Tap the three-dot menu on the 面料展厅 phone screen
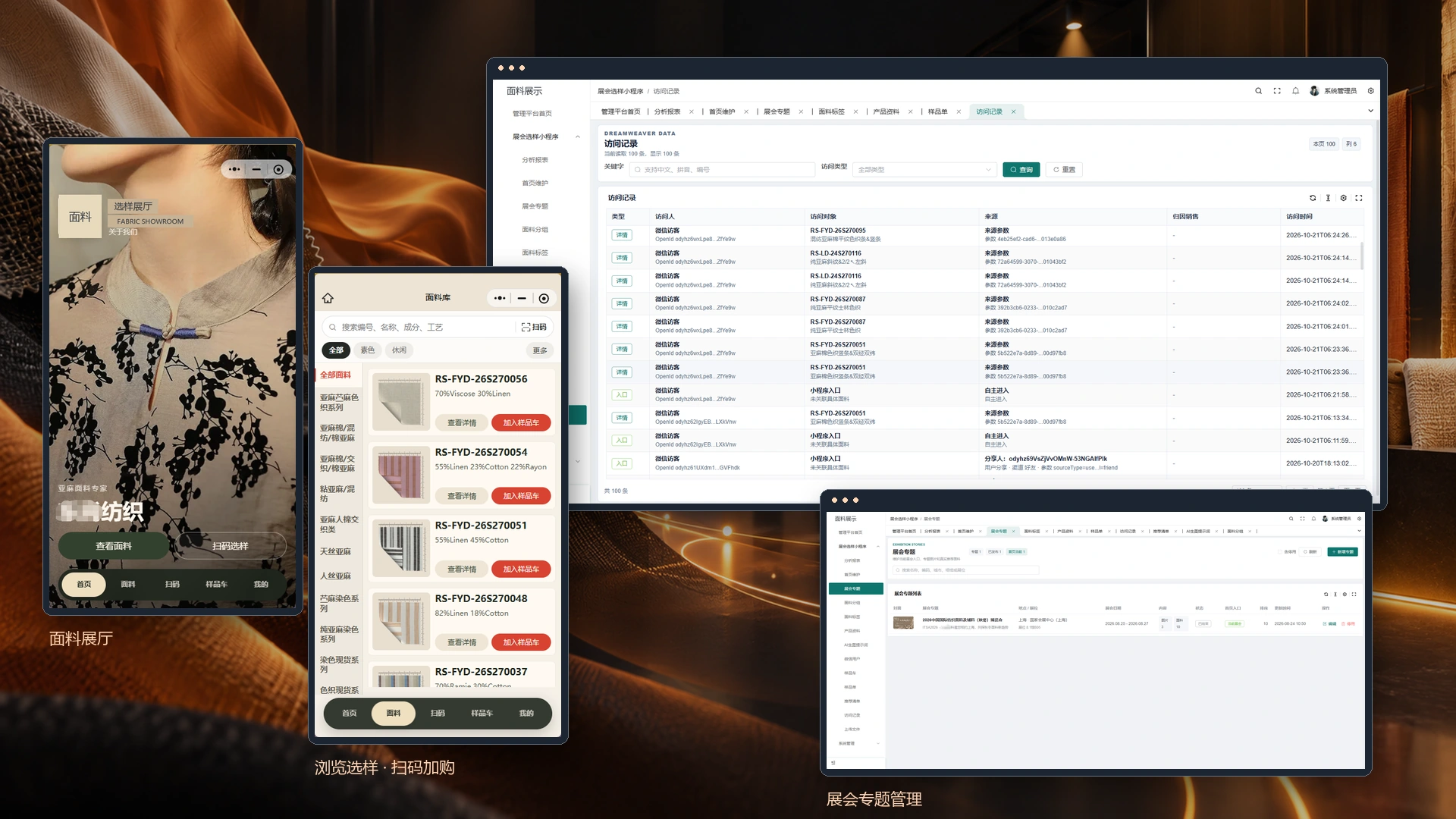1456x819 pixels. pos(234,169)
